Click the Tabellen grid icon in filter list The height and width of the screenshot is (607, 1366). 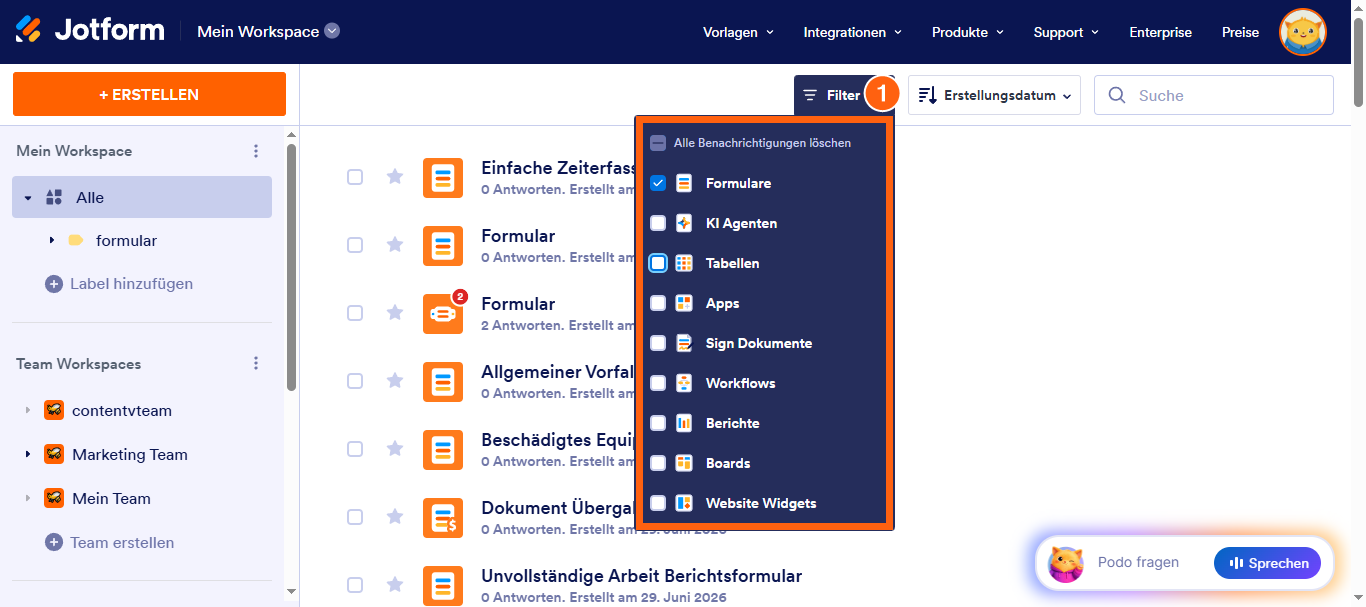click(x=684, y=263)
